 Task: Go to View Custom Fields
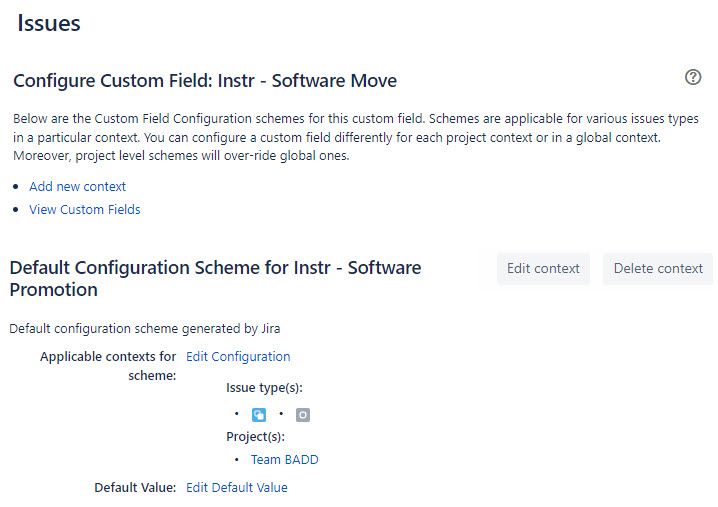coord(84,210)
